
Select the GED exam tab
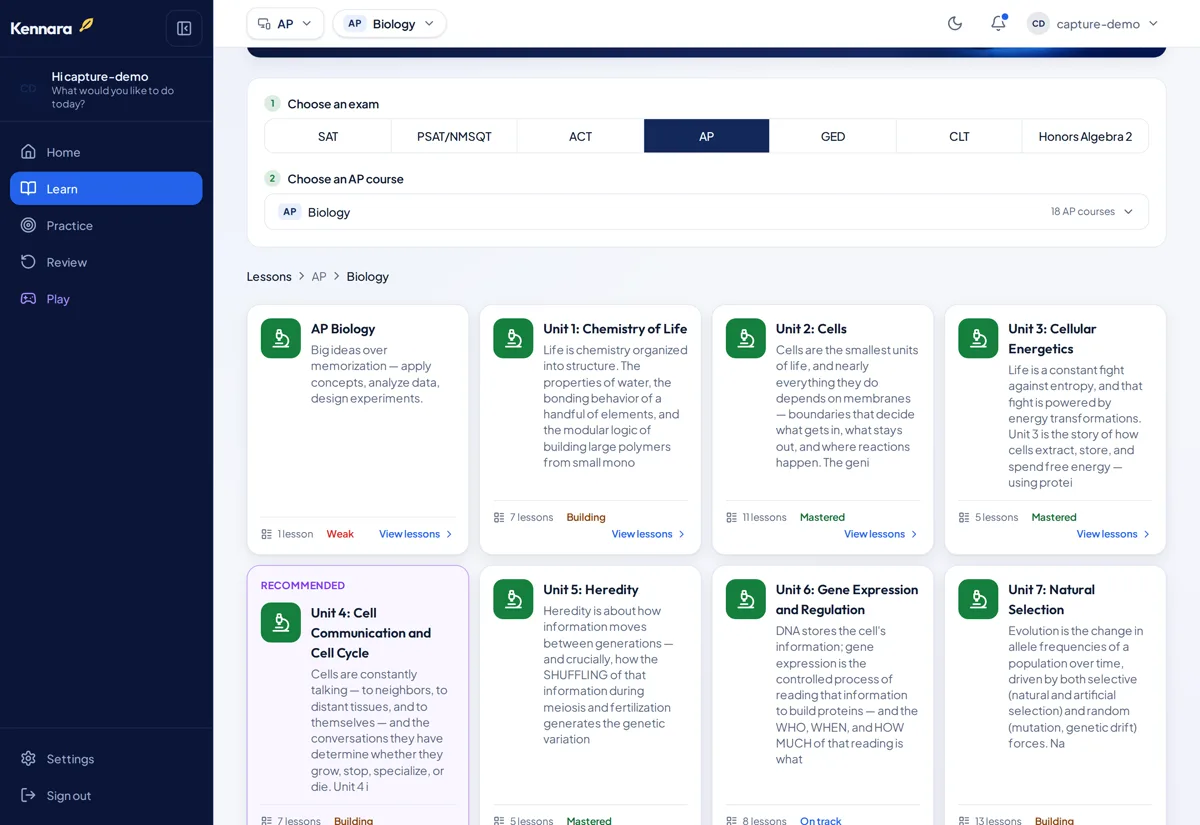click(x=833, y=136)
